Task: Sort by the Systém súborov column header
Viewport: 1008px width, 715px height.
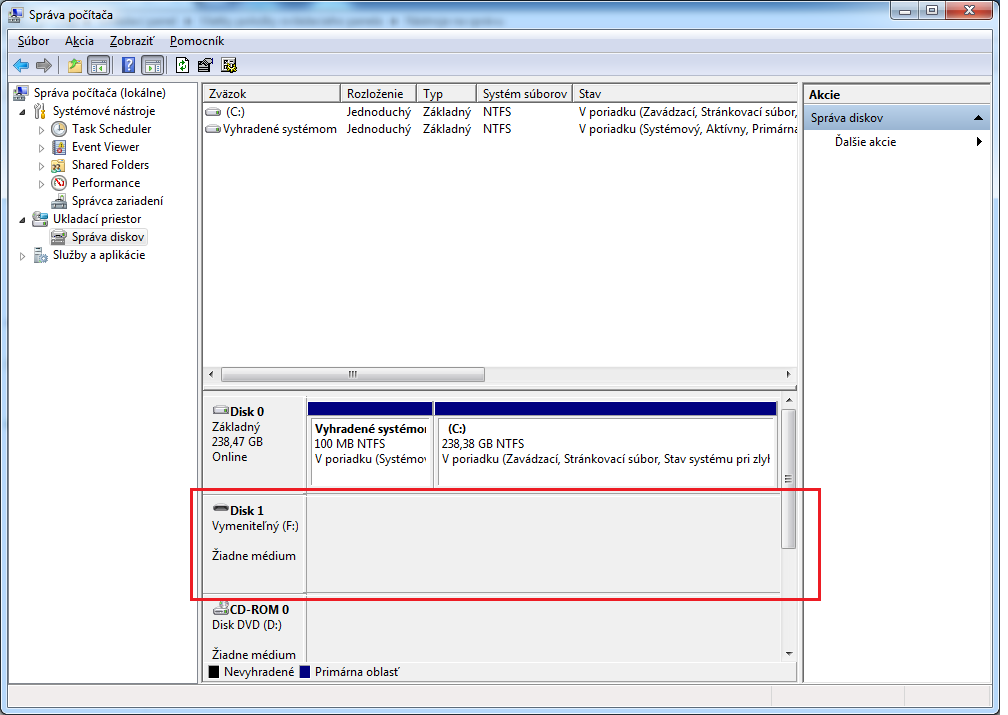Action: [x=524, y=93]
